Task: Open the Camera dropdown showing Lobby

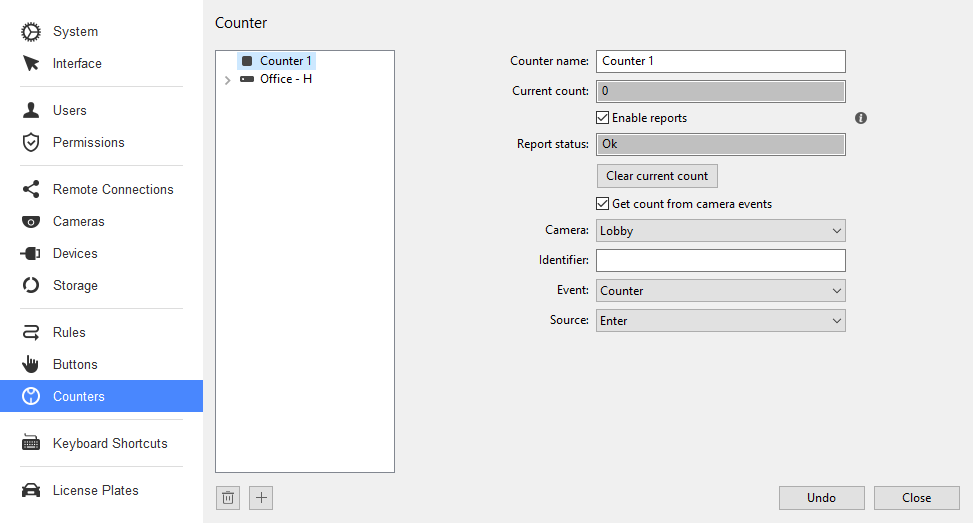Action: (720, 231)
